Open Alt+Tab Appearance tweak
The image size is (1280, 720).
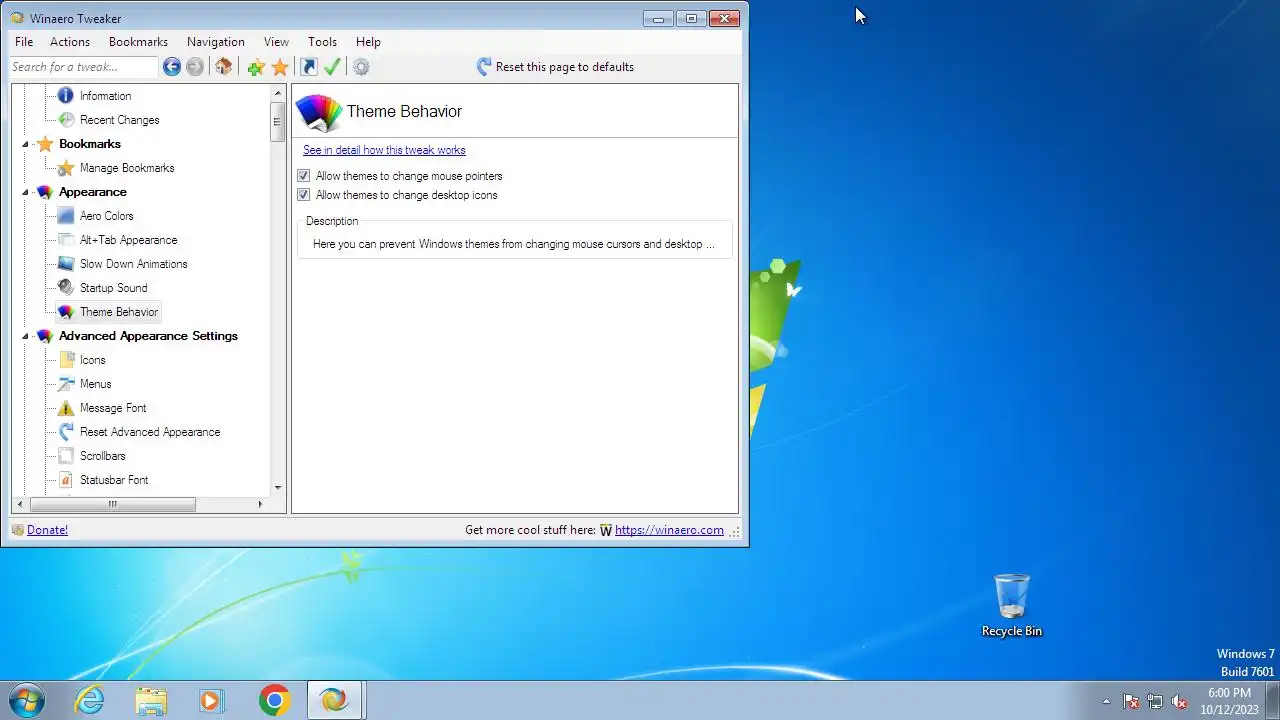click(128, 240)
